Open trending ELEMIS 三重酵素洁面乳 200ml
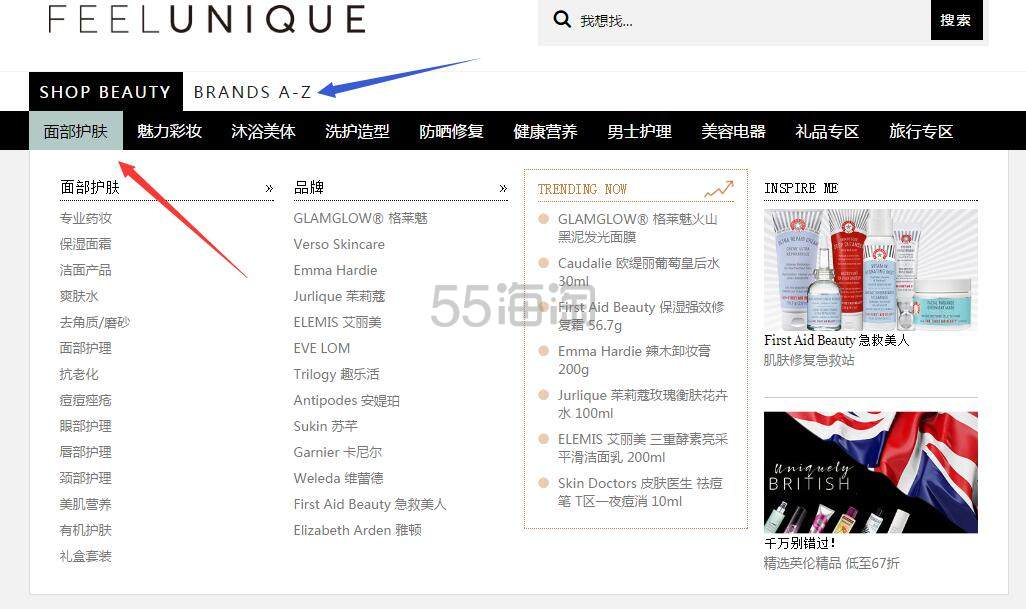The width and height of the screenshot is (1026, 609). pos(643,447)
